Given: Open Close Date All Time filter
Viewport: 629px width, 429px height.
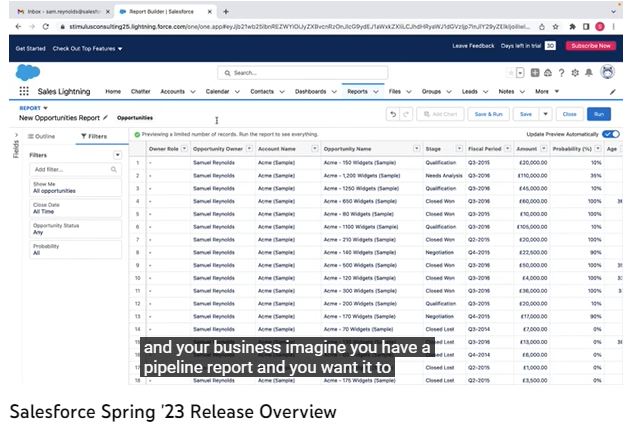Looking at the screenshot, I should tap(75, 208).
